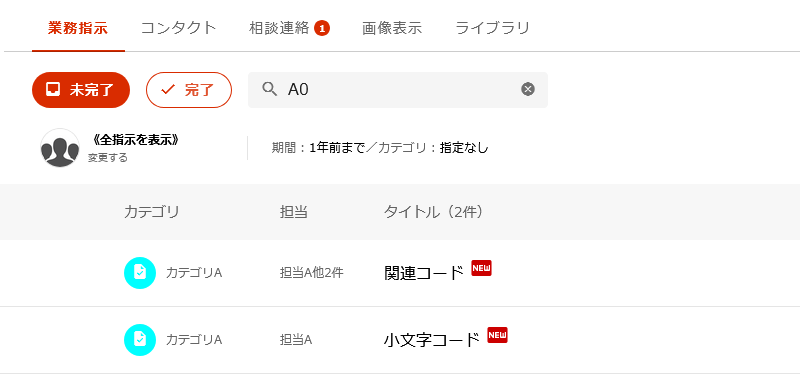Toggle the 完了 filter

[x=189, y=90]
